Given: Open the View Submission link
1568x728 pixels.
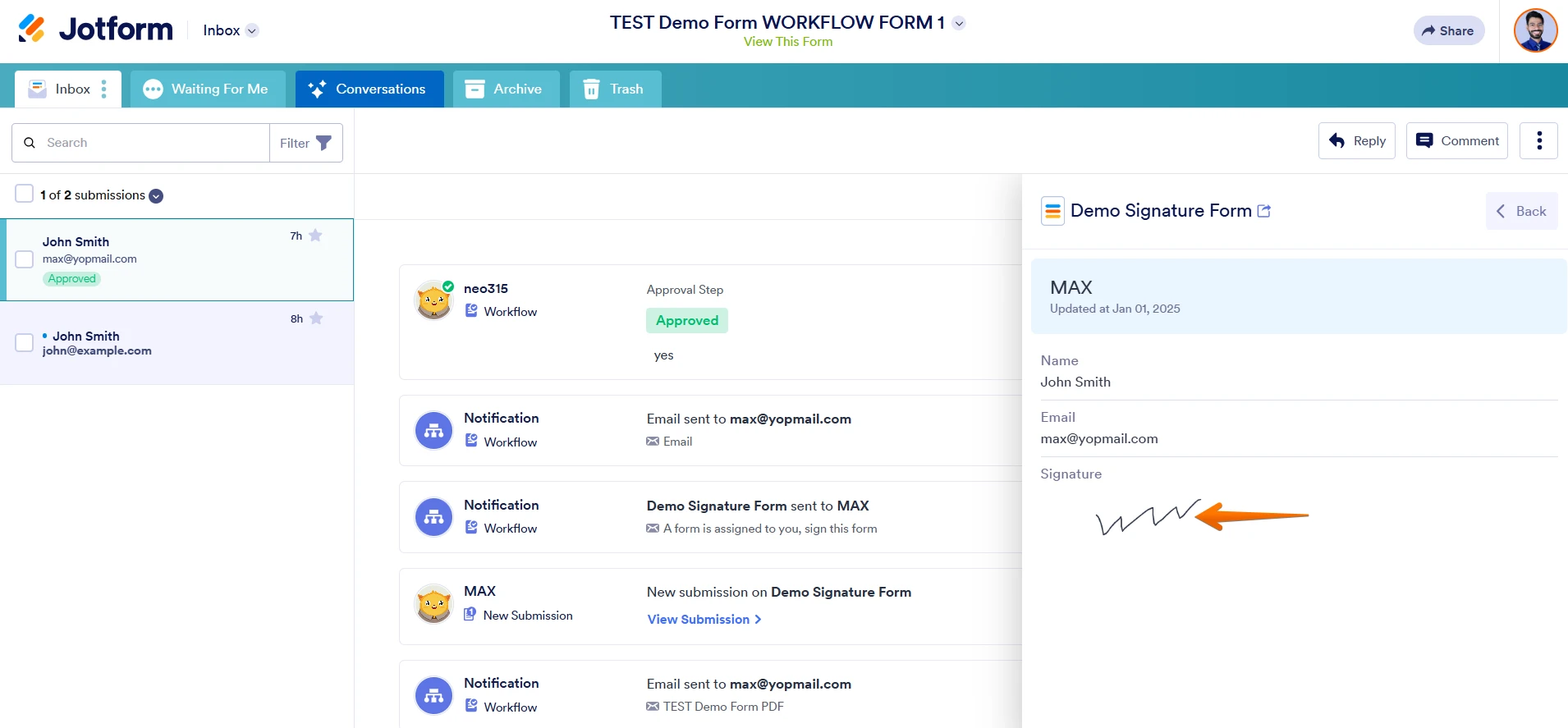Looking at the screenshot, I should pyautogui.click(x=704, y=620).
